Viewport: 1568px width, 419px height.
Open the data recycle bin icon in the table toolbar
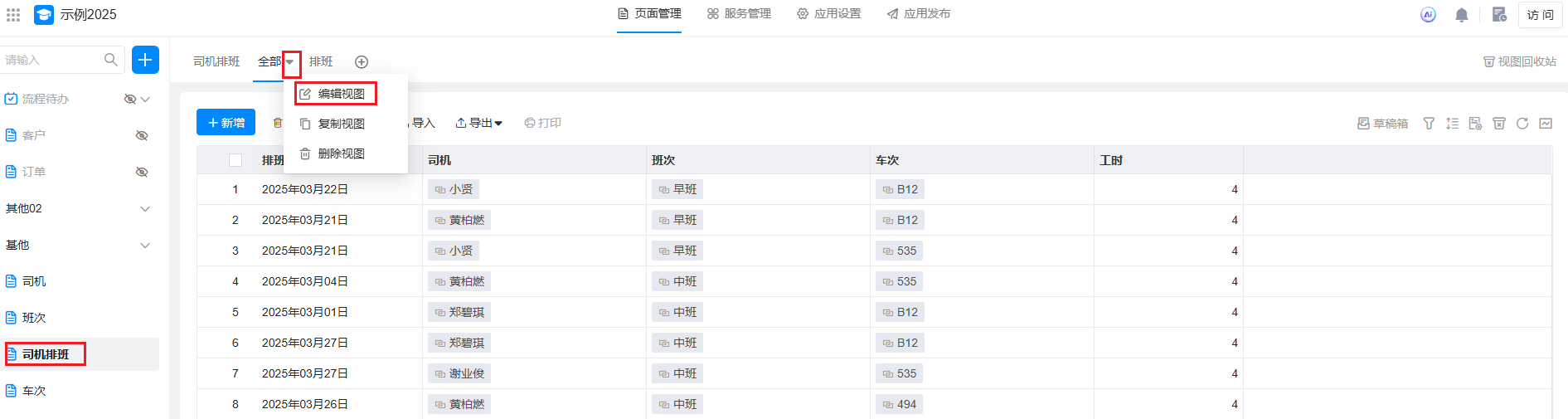click(1498, 124)
